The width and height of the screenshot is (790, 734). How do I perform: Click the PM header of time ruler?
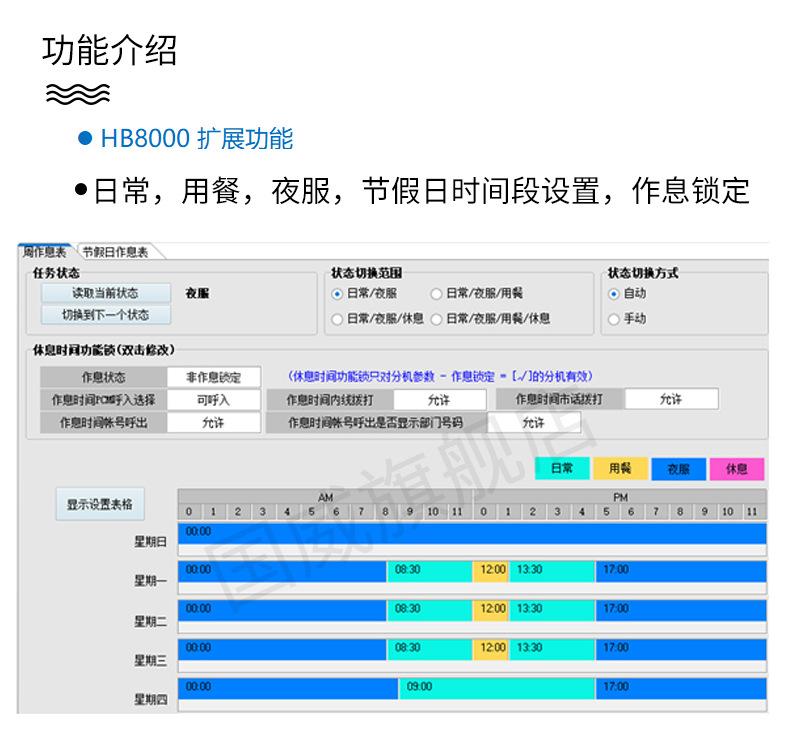pyautogui.click(x=620, y=497)
